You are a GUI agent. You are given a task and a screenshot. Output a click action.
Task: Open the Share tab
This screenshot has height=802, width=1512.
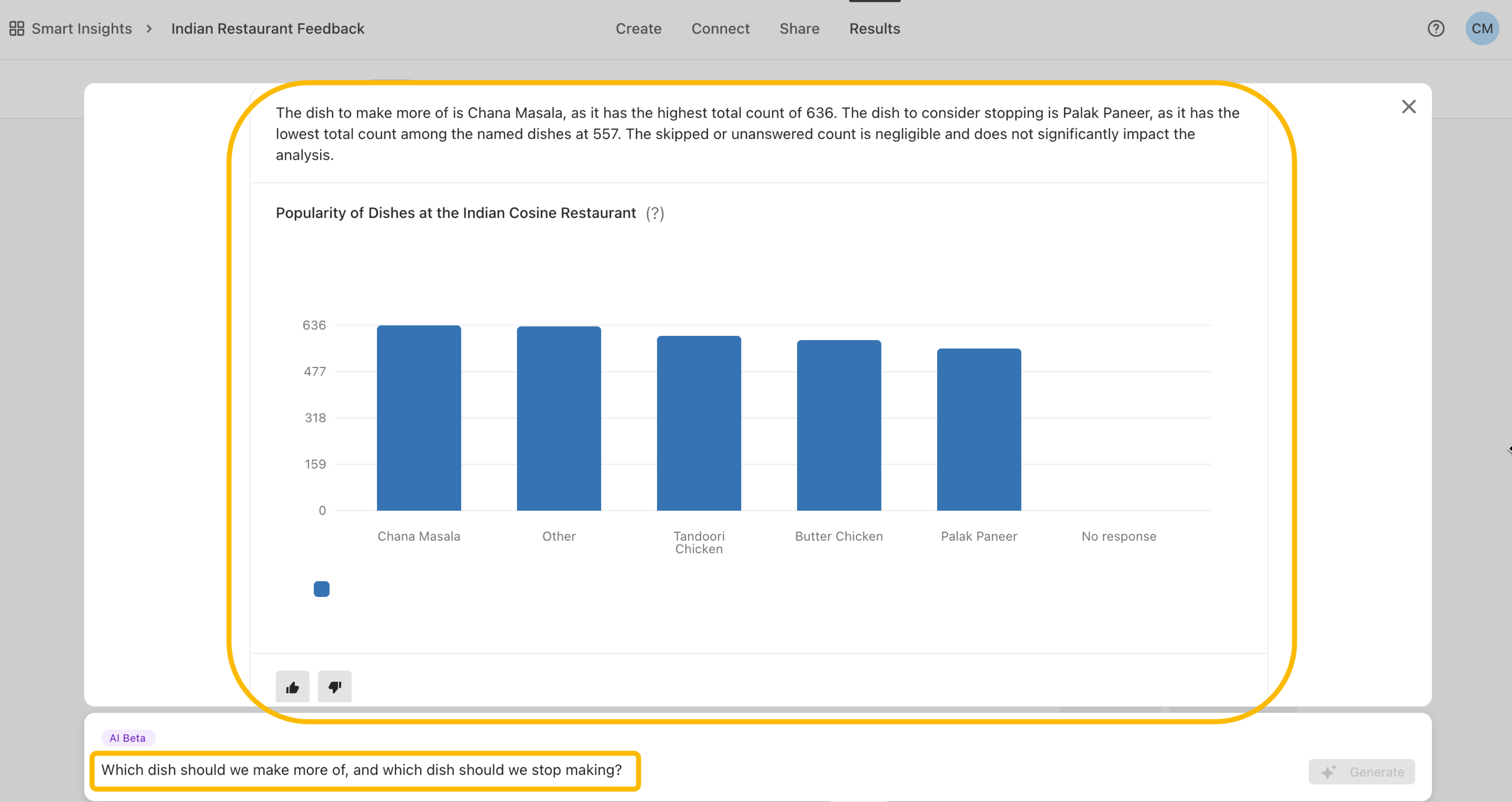[799, 28]
